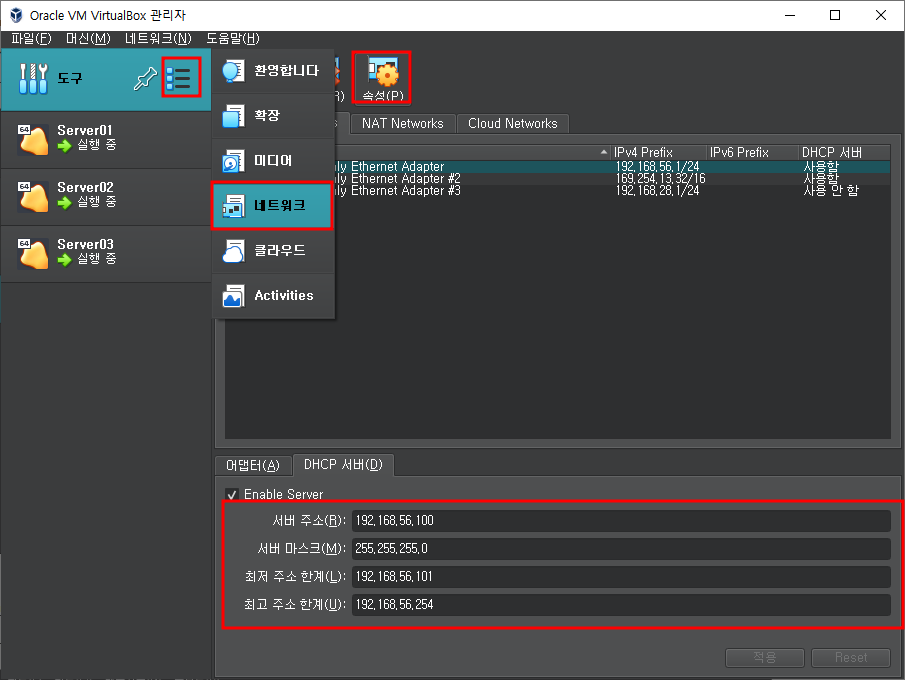This screenshot has height=680, width=905.
Task: Click the Server01 running status arrow
Action: click(x=65, y=145)
